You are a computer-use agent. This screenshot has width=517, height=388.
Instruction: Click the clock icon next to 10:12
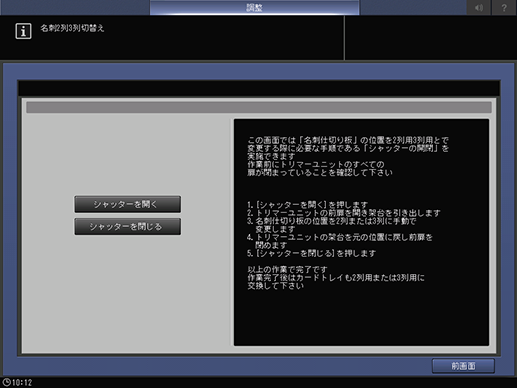point(6,382)
